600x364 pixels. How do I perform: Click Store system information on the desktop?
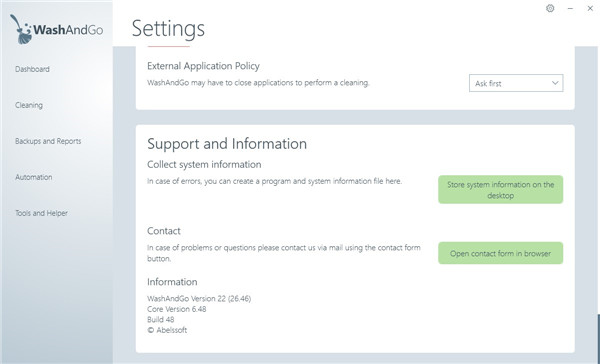tap(501, 189)
